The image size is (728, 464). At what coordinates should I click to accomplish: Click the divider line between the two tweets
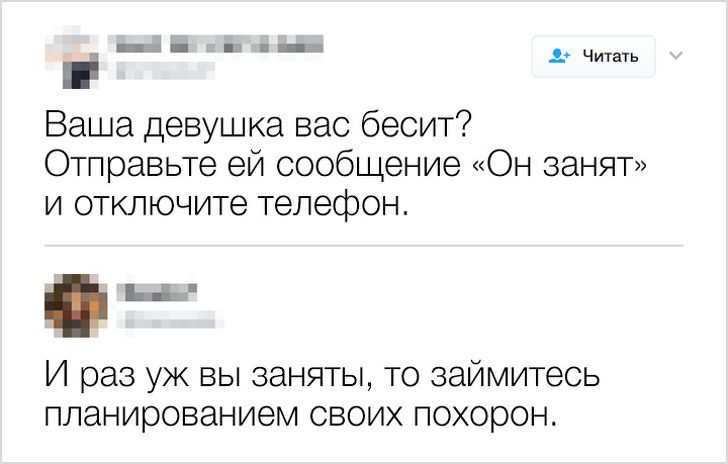tap(364, 245)
